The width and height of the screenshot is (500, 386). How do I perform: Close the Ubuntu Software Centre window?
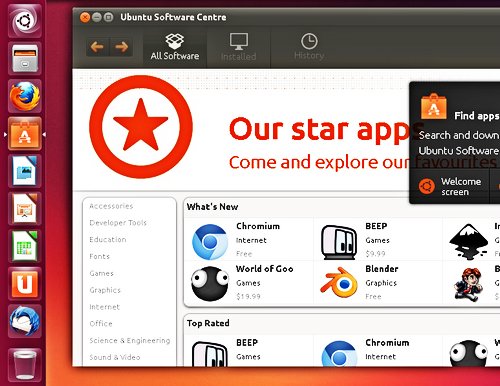click(x=85, y=17)
